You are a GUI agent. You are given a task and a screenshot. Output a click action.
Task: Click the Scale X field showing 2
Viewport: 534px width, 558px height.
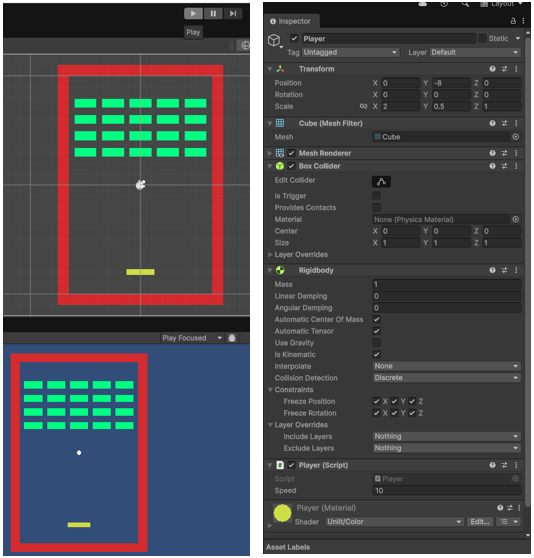tap(400, 106)
